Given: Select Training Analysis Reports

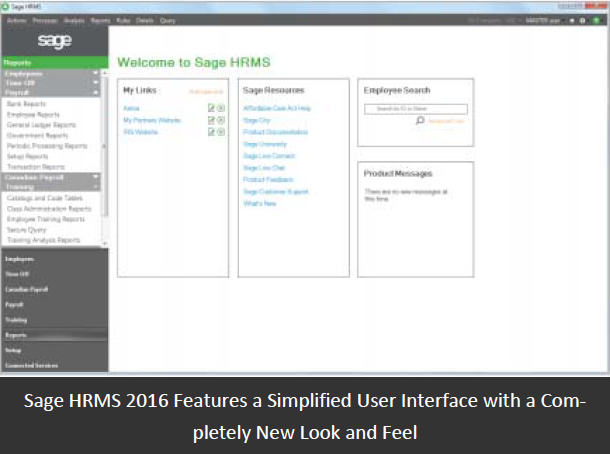Looking at the screenshot, I should [x=44, y=240].
